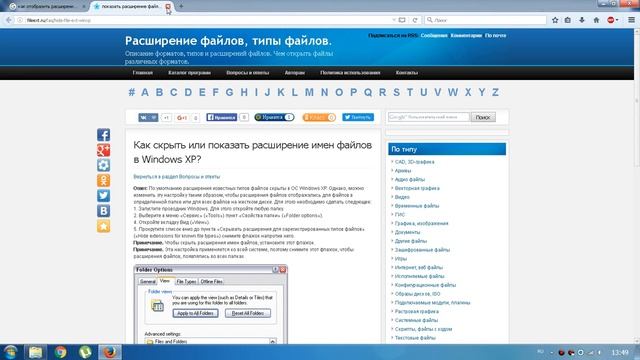Share via the Google Plus sidebar icon

click(103, 150)
